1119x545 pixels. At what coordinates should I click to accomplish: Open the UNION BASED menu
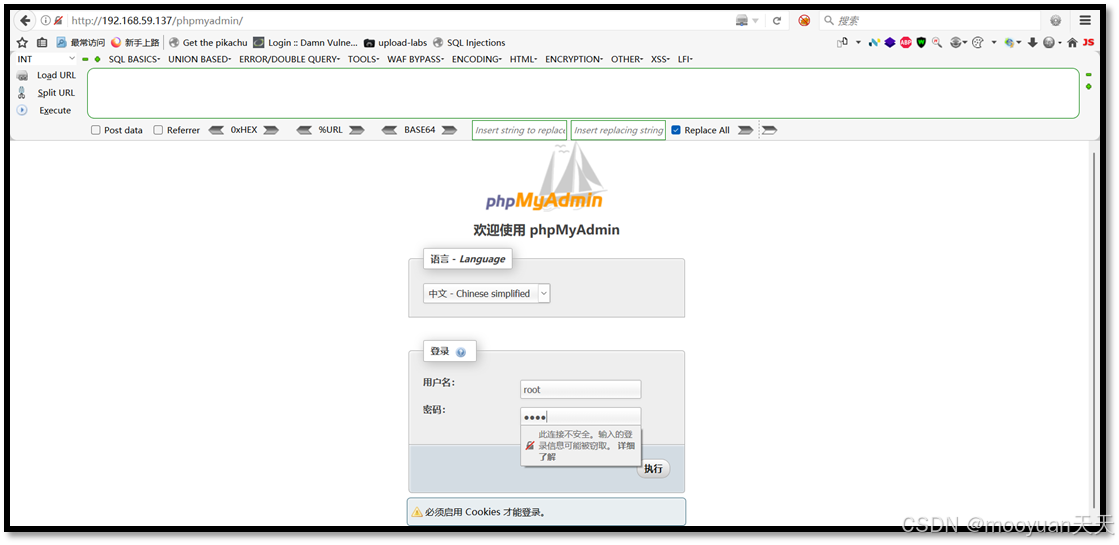pyautogui.click(x=199, y=59)
